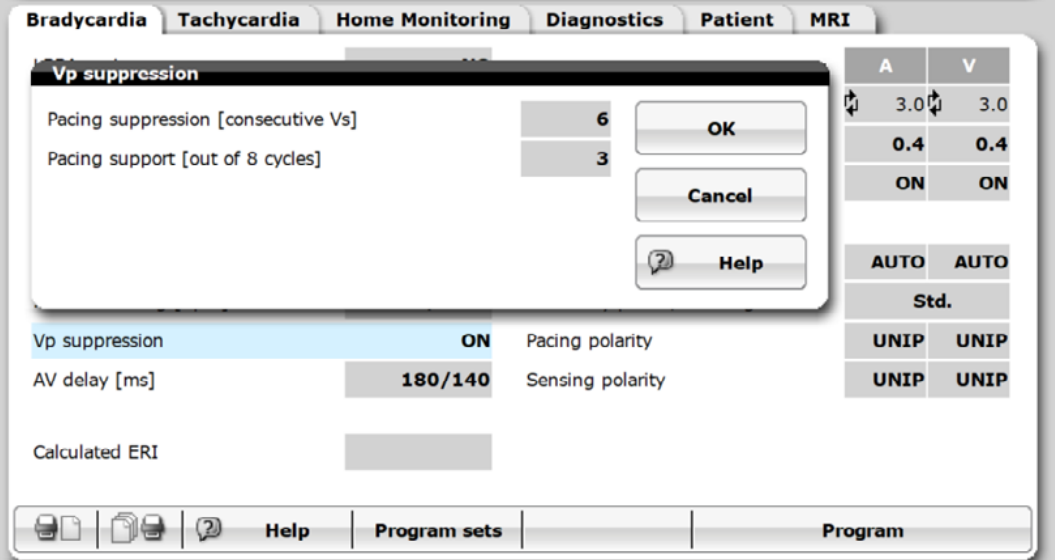This screenshot has height=560, width=1055.
Task: Click the Calculated ERI field
Action: (418, 452)
